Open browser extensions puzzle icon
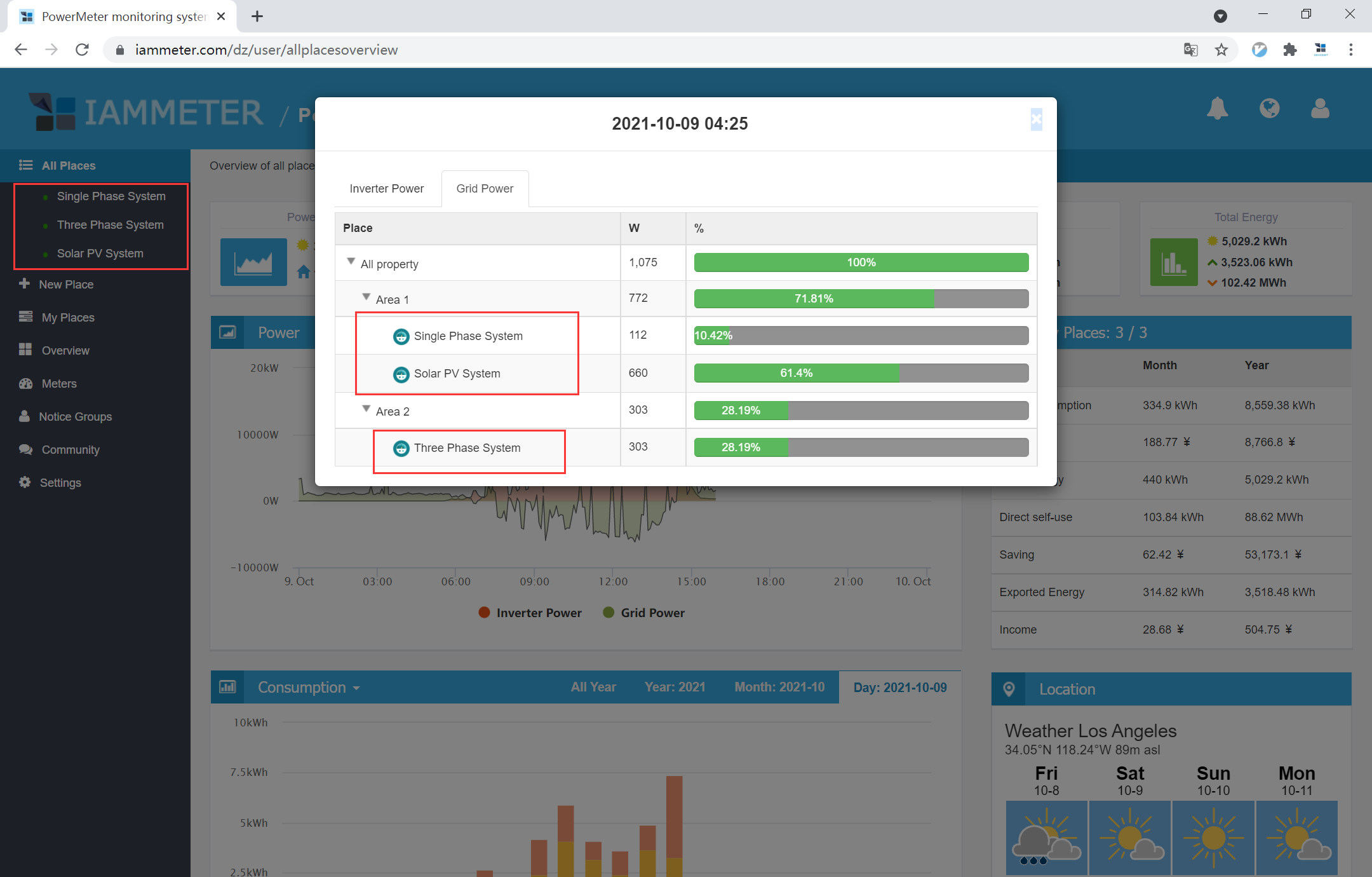The width and height of the screenshot is (1372, 877). pyautogui.click(x=1289, y=50)
